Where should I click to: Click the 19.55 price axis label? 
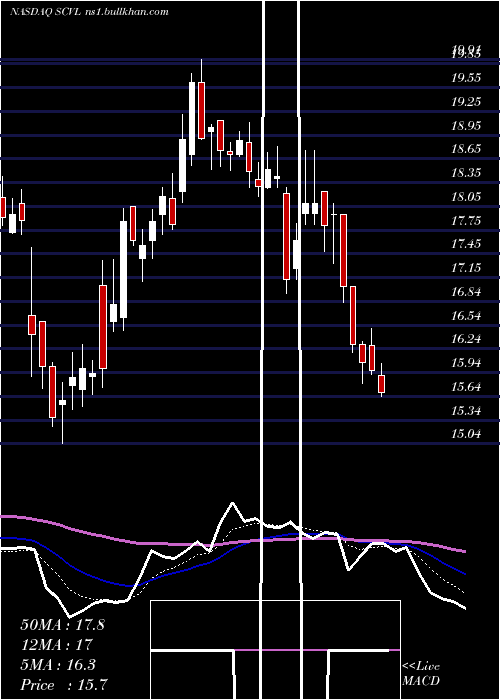tap(466, 78)
